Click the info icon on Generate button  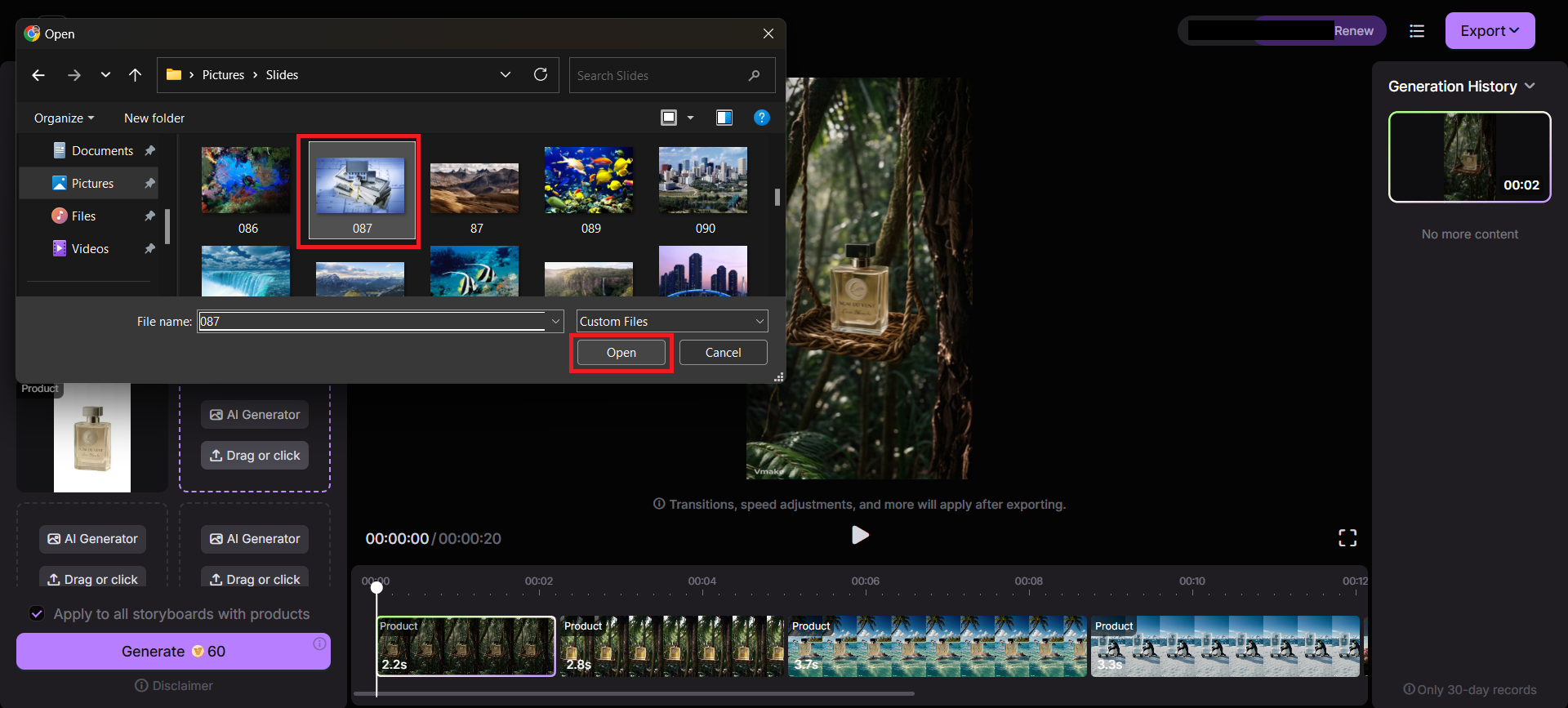pyautogui.click(x=319, y=644)
